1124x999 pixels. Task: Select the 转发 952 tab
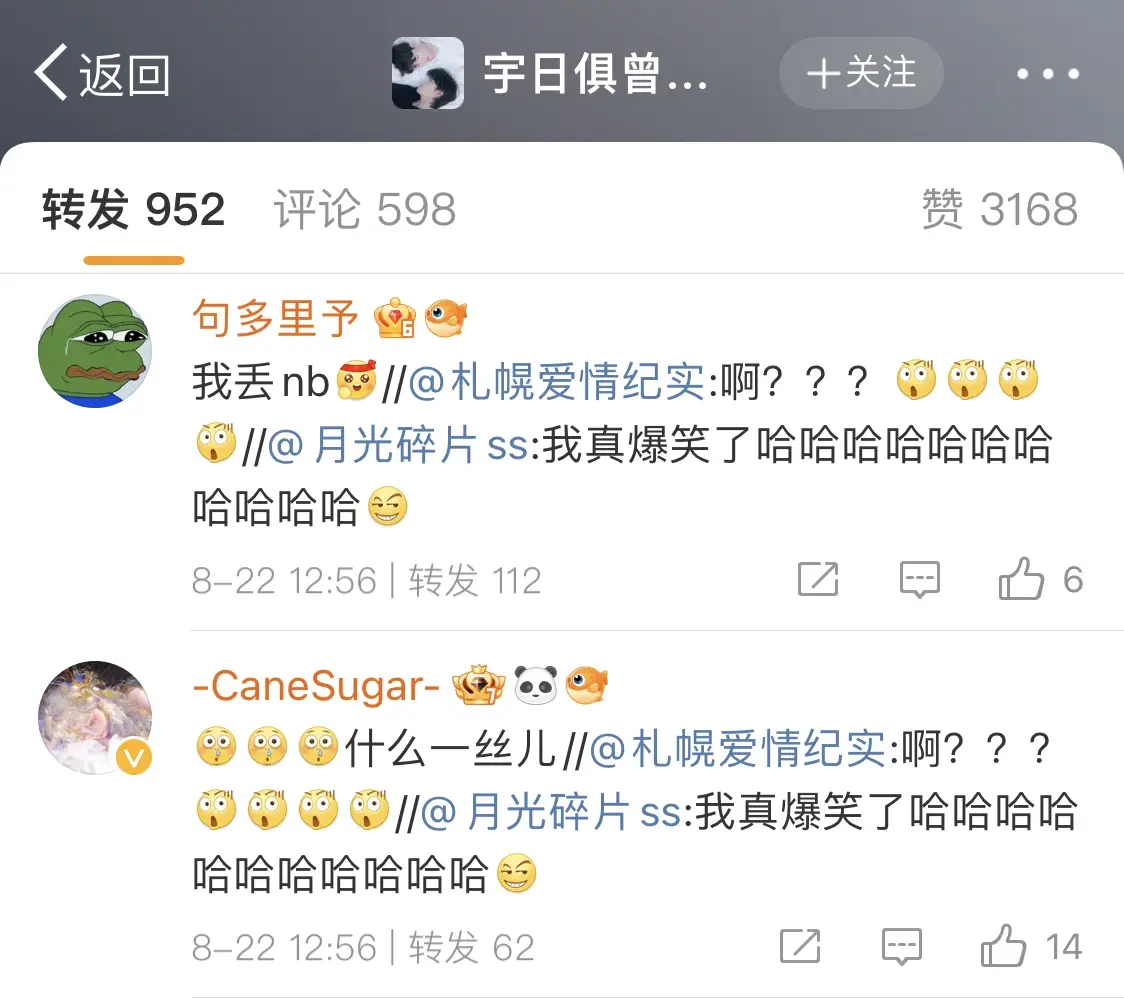pos(133,209)
